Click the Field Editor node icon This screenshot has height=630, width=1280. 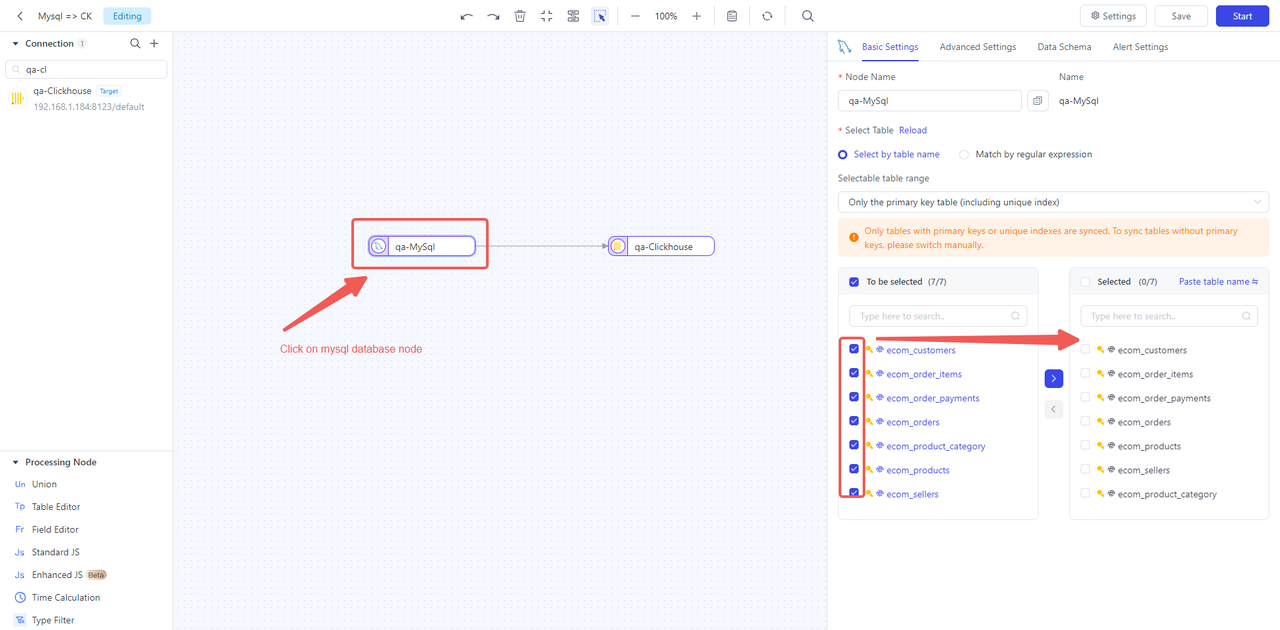pyautogui.click(x=20, y=530)
